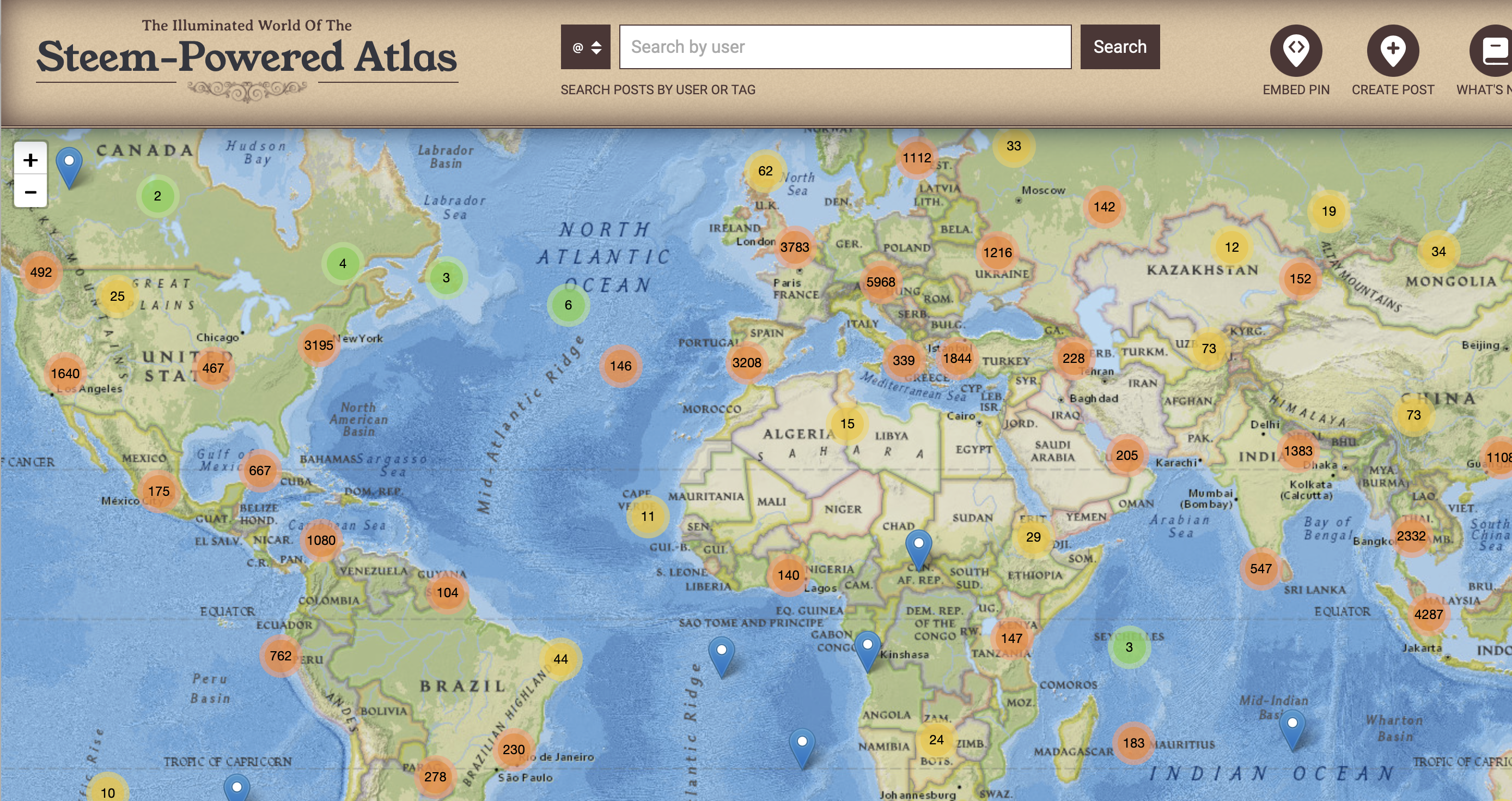Open the green 6 cluster in North Atlantic

[x=568, y=305]
